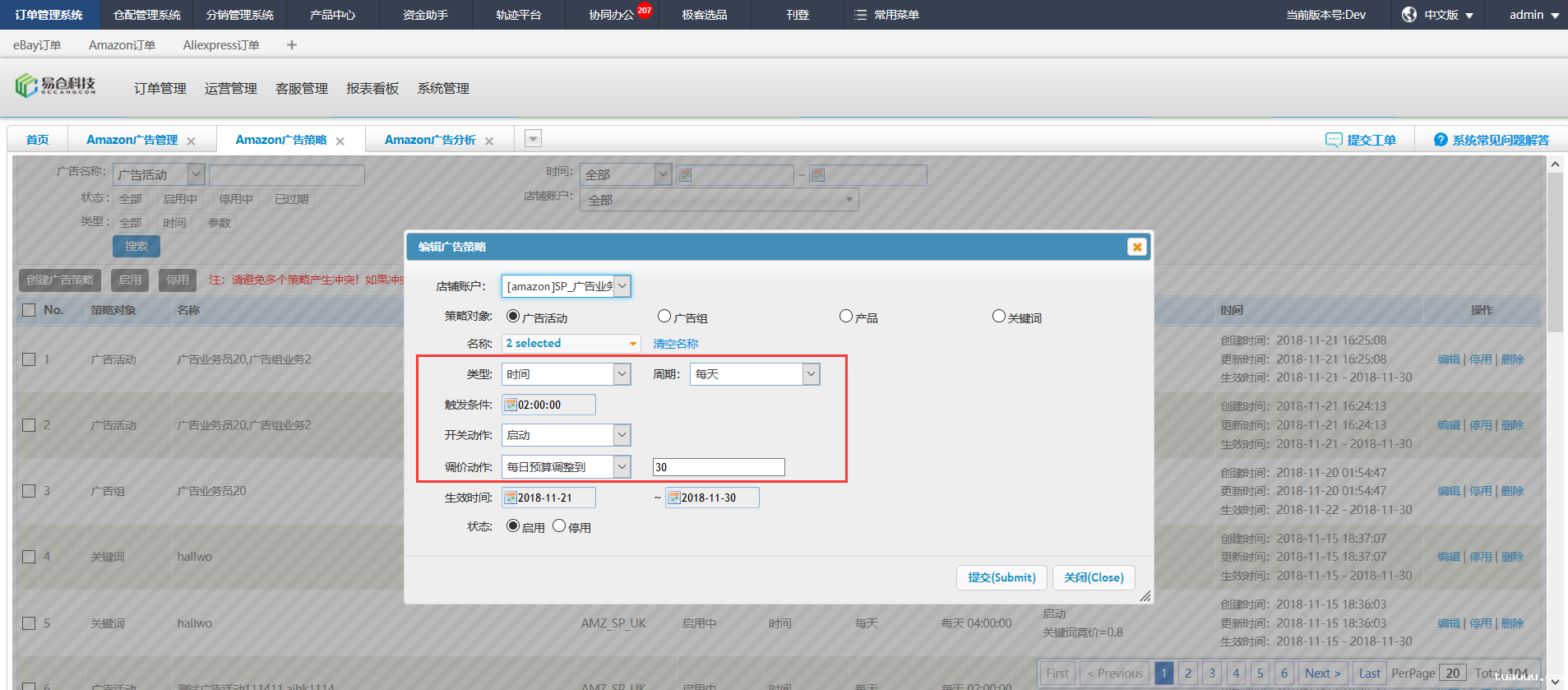Open the 报表看板 menu
Image resolution: width=1568 pixels, height=690 pixels.
[372, 88]
